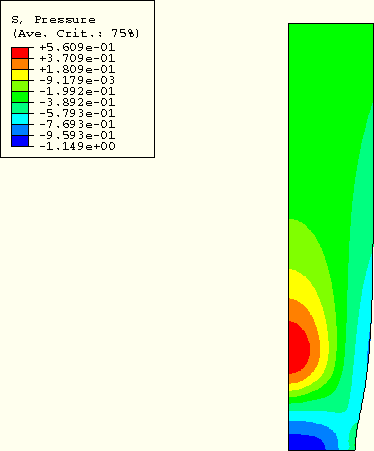Click the Ave. Crit.: 75% label

coord(76,33)
